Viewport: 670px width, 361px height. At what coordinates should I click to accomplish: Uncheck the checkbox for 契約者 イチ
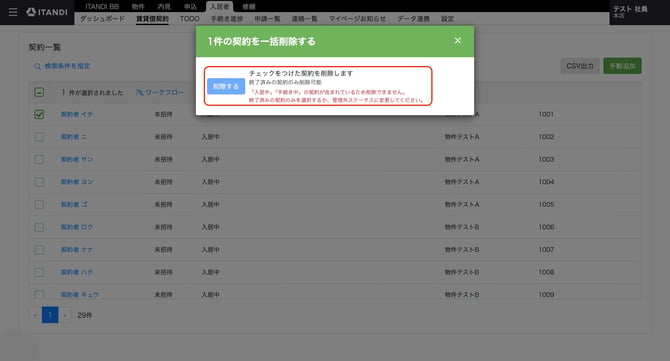[39, 114]
